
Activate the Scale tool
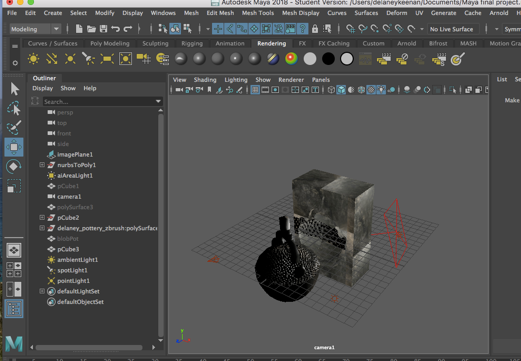click(x=14, y=186)
